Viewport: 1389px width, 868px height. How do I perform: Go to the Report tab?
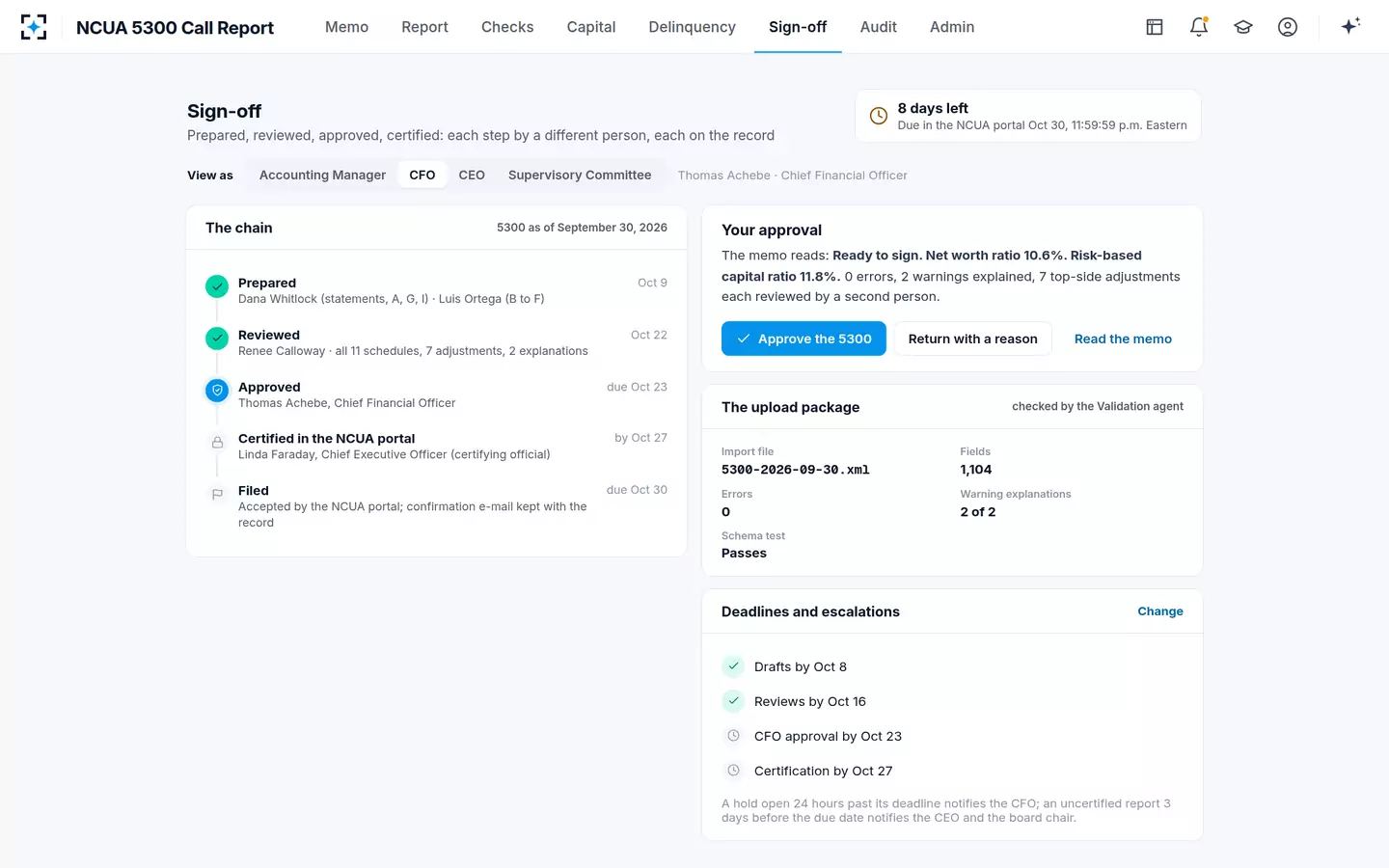[x=424, y=27]
